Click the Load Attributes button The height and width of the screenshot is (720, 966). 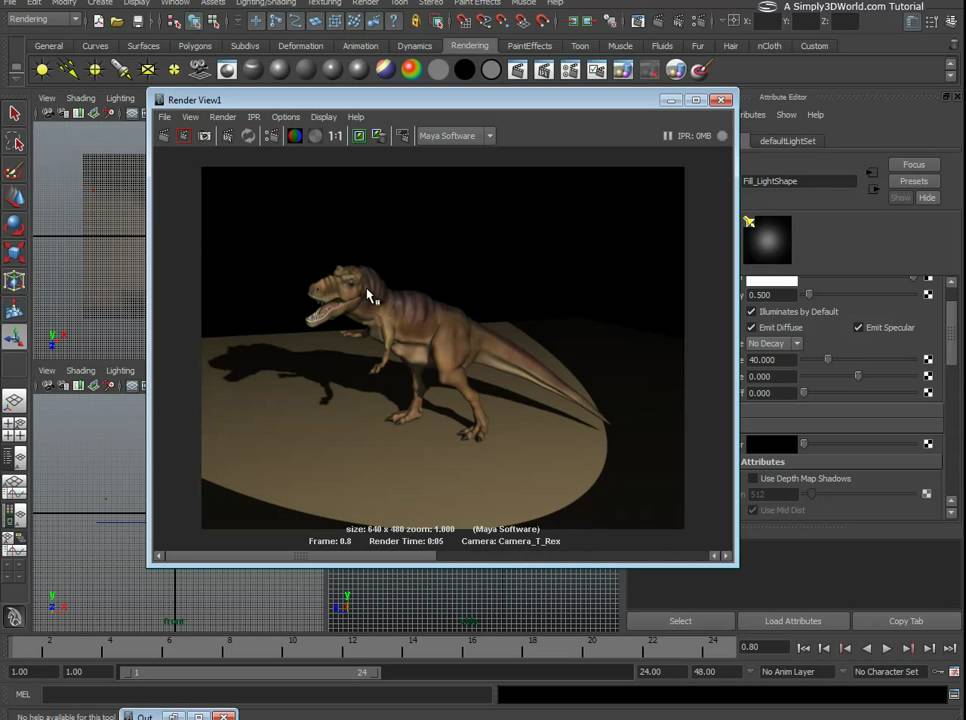pos(793,621)
